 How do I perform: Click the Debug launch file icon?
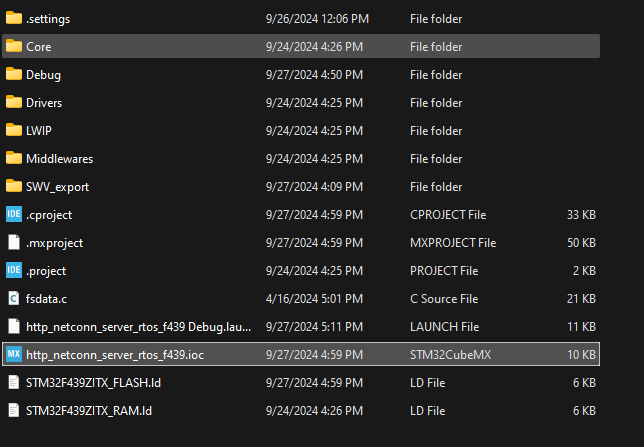pos(14,326)
